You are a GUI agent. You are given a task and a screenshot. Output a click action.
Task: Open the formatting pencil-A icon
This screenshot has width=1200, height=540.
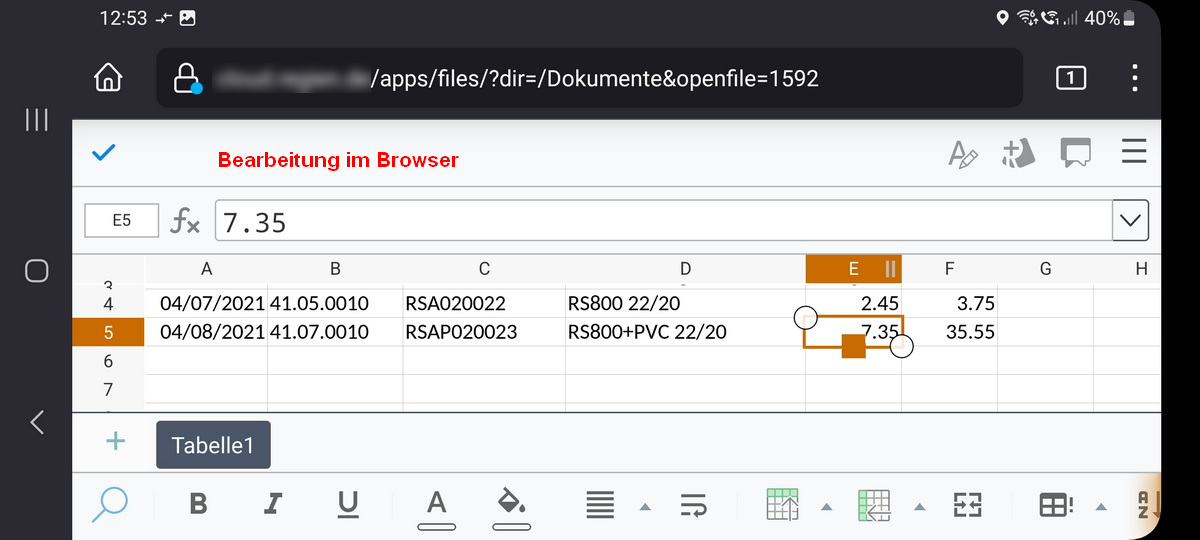pyautogui.click(x=962, y=154)
